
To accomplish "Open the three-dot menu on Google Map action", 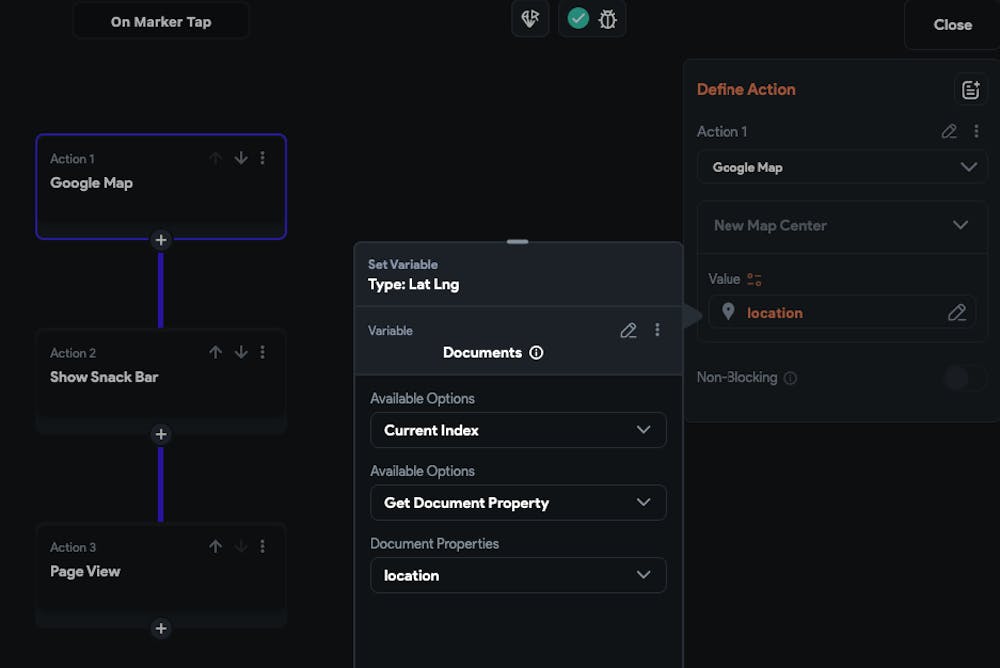I will 263,158.
